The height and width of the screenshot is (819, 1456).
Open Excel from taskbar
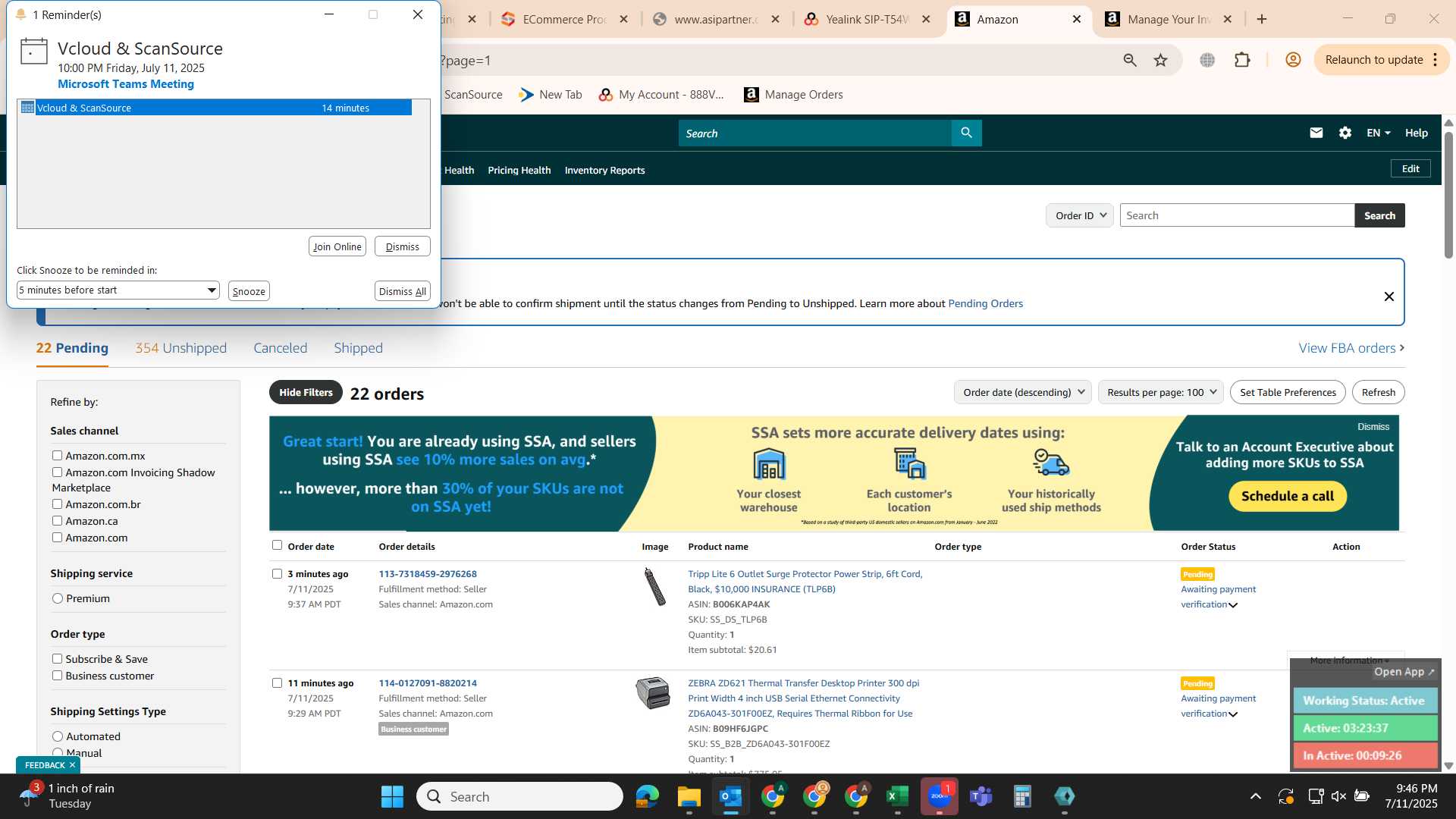pyautogui.click(x=897, y=796)
